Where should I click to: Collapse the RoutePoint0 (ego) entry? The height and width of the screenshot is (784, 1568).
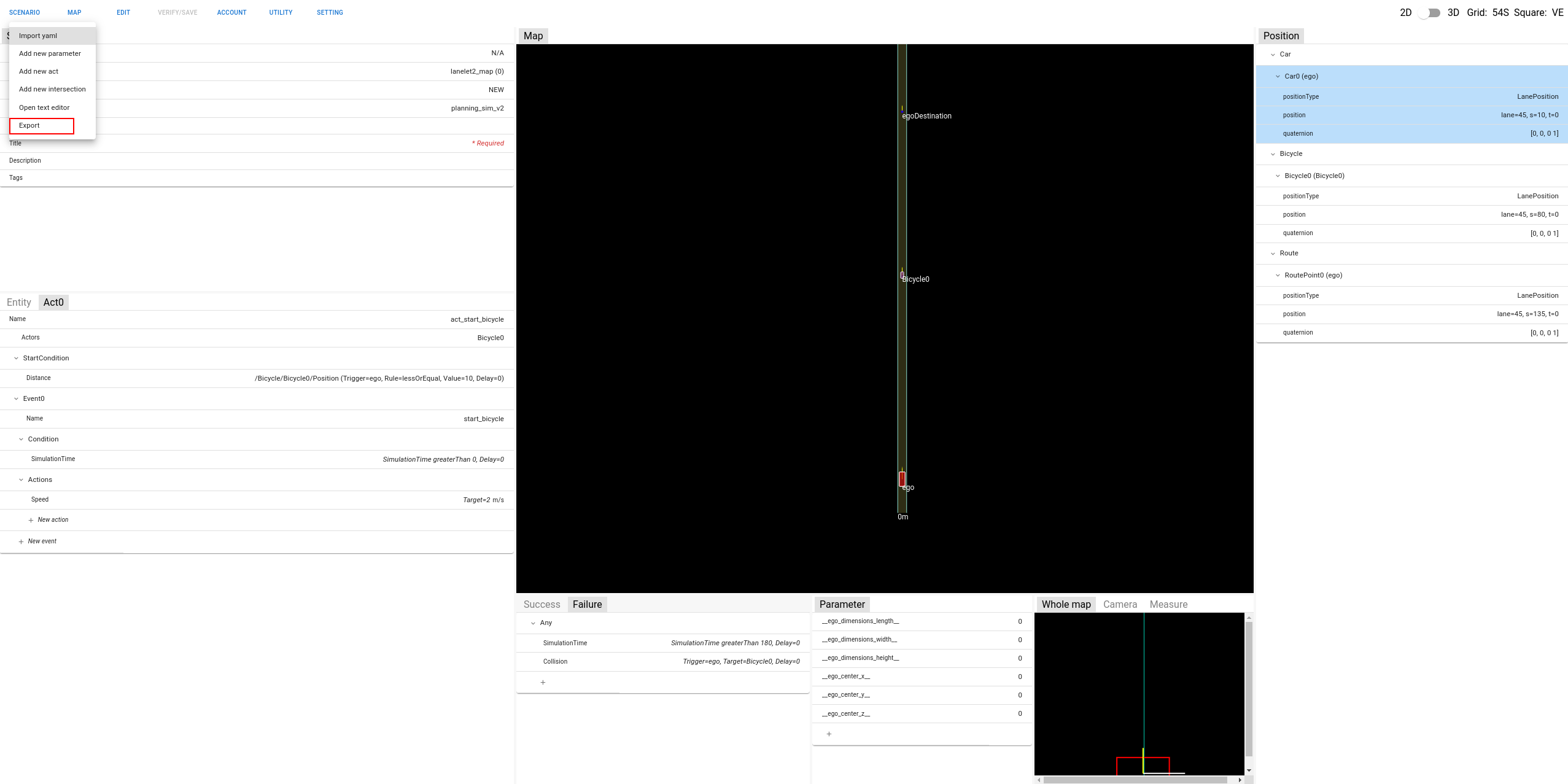click(x=1278, y=275)
